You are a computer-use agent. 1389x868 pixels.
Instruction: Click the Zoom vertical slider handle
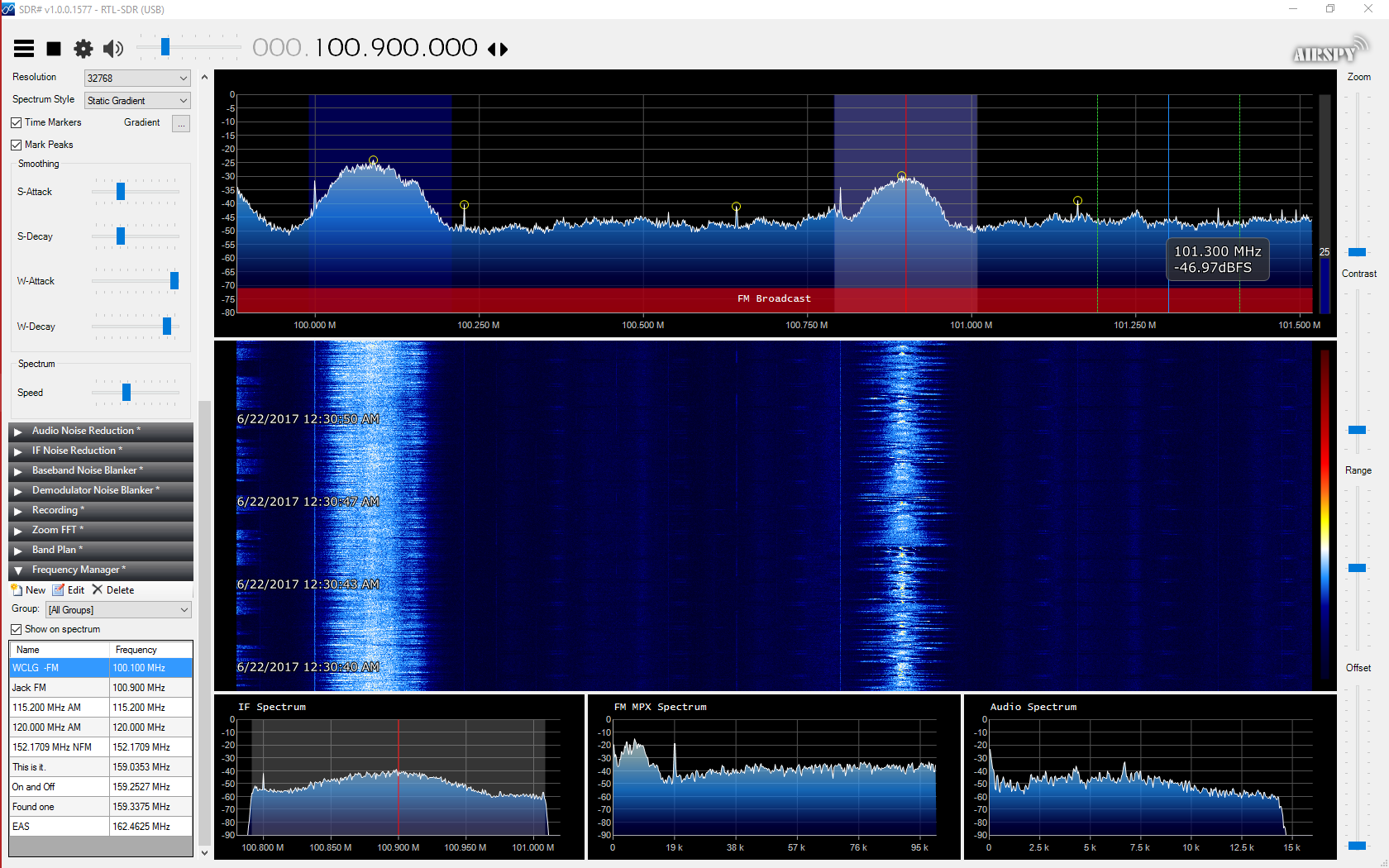[1358, 252]
